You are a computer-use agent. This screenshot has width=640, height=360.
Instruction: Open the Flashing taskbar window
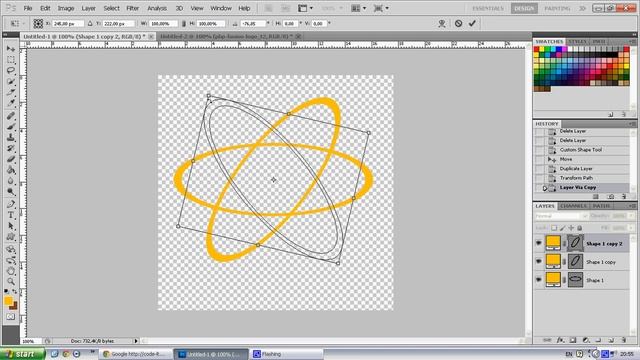(286, 354)
